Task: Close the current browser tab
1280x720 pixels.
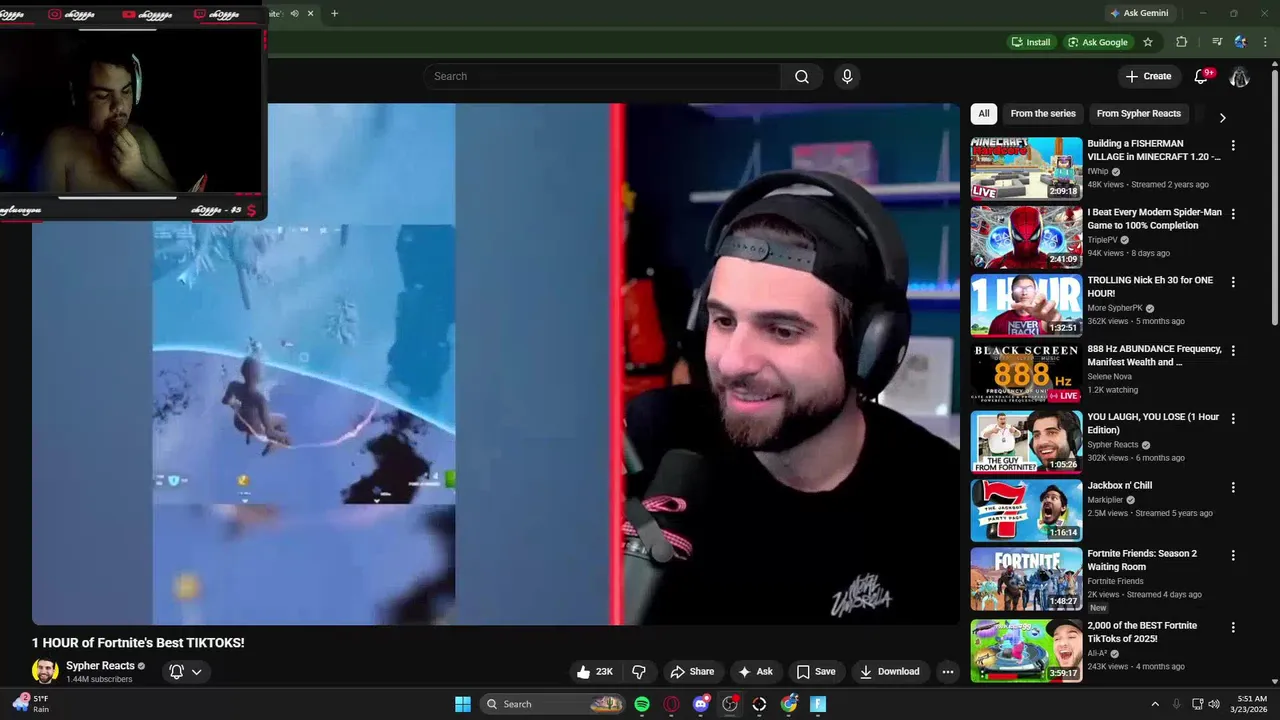Action: (311, 13)
